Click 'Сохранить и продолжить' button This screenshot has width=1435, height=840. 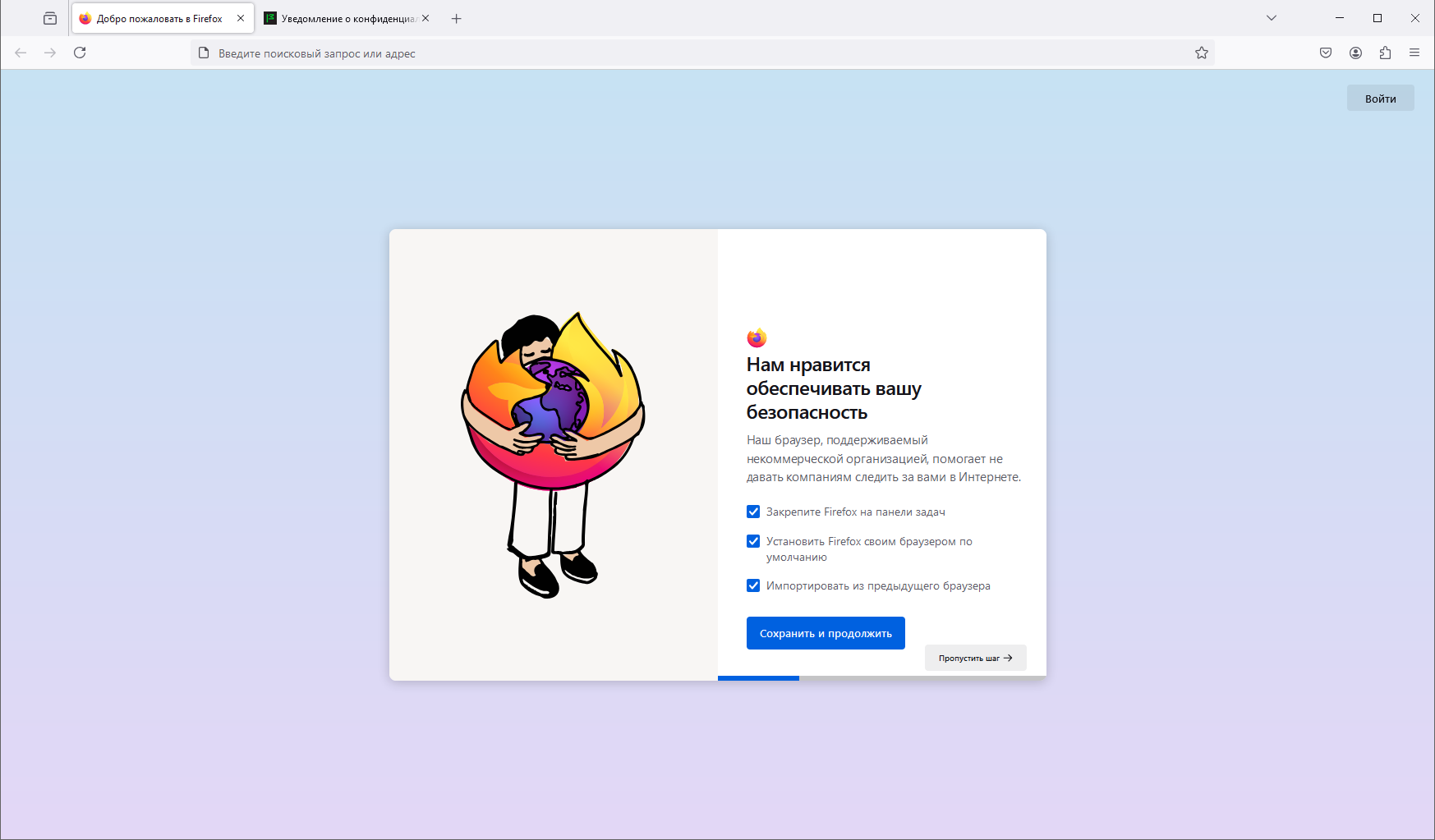pyautogui.click(x=826, y=633)
